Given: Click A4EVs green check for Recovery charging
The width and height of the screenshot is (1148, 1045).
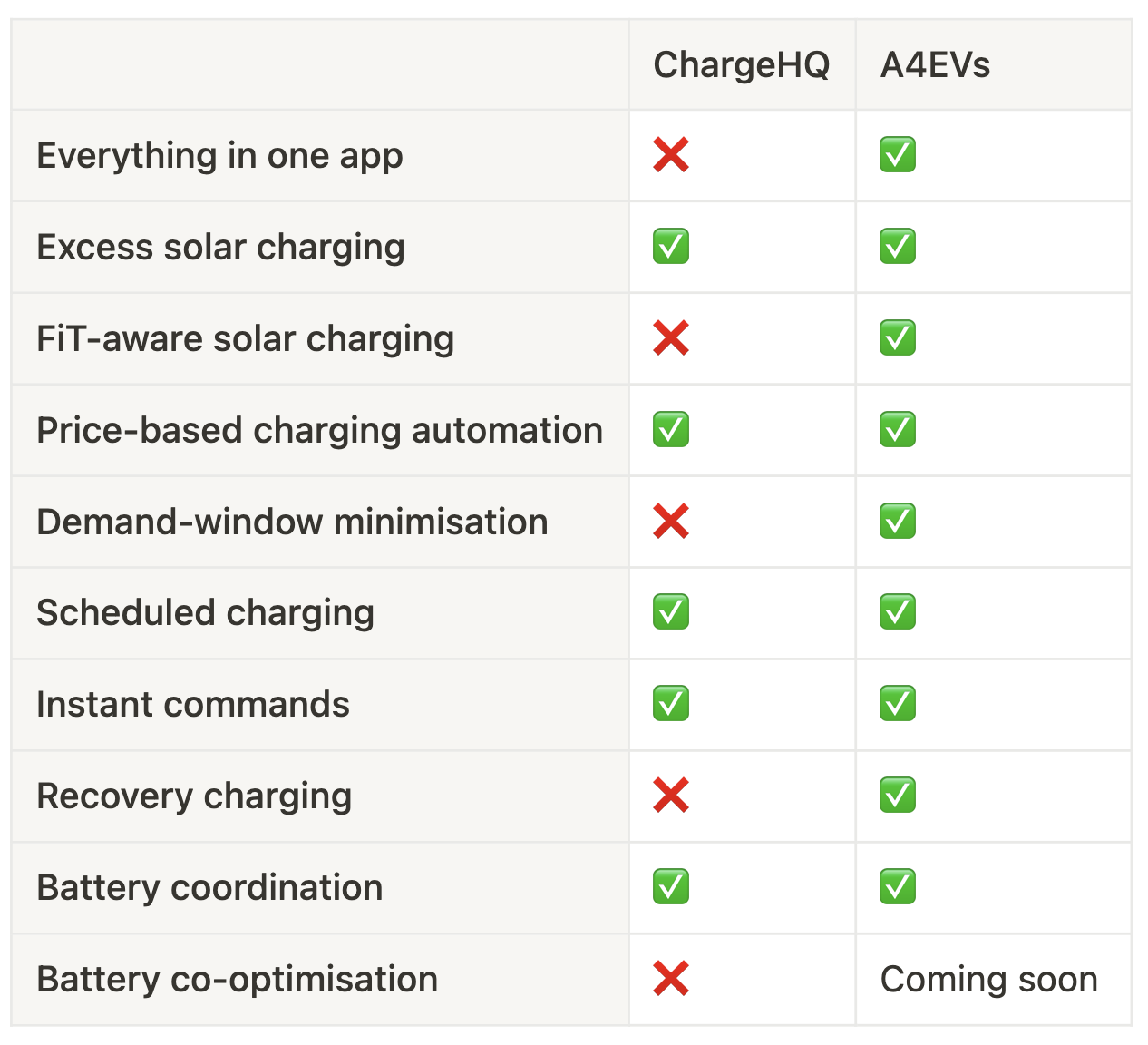Looking at the screenshot, I should click(898, 796).
